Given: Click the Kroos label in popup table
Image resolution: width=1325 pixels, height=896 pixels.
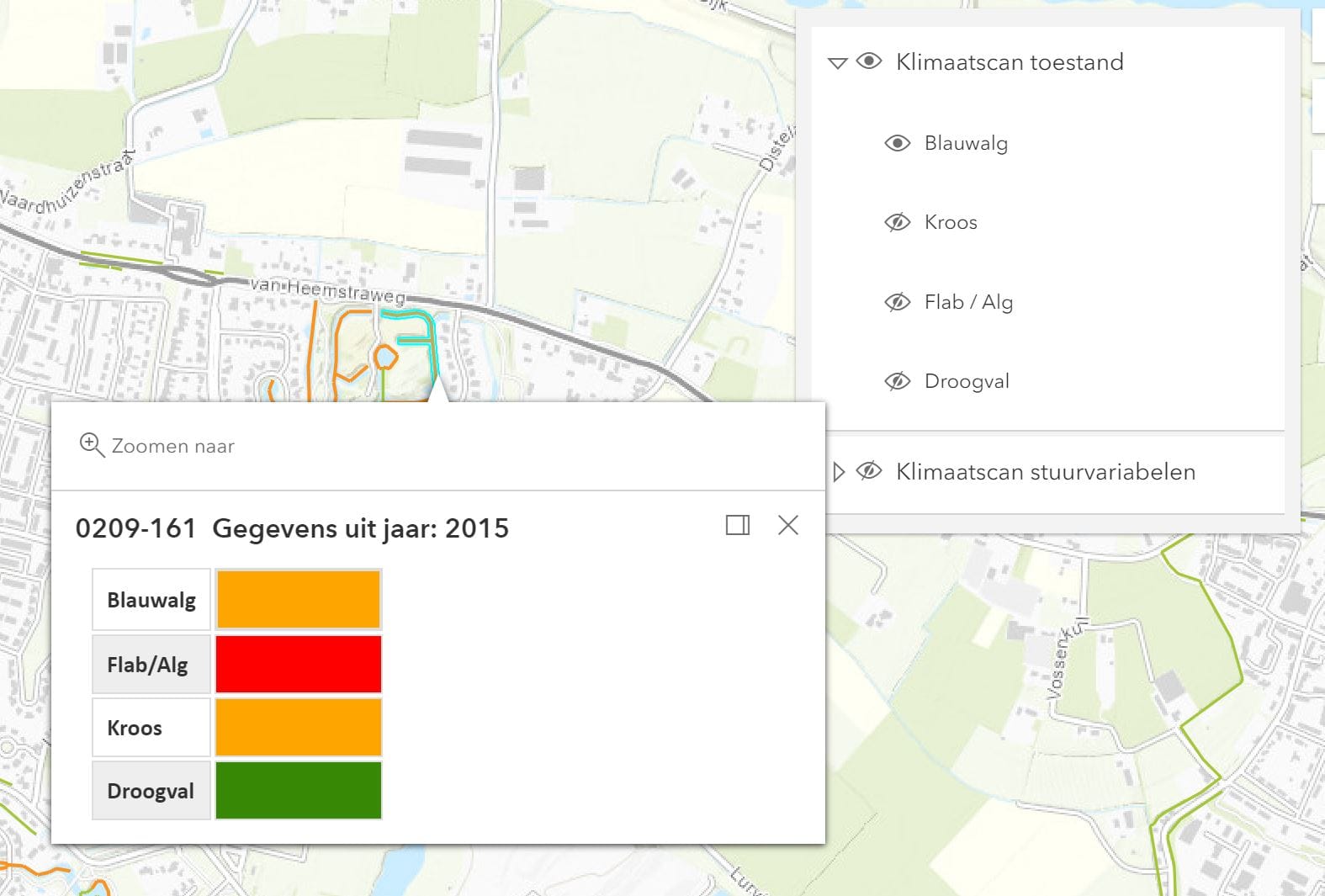Looking at the screenshot, I should (135, 728).
